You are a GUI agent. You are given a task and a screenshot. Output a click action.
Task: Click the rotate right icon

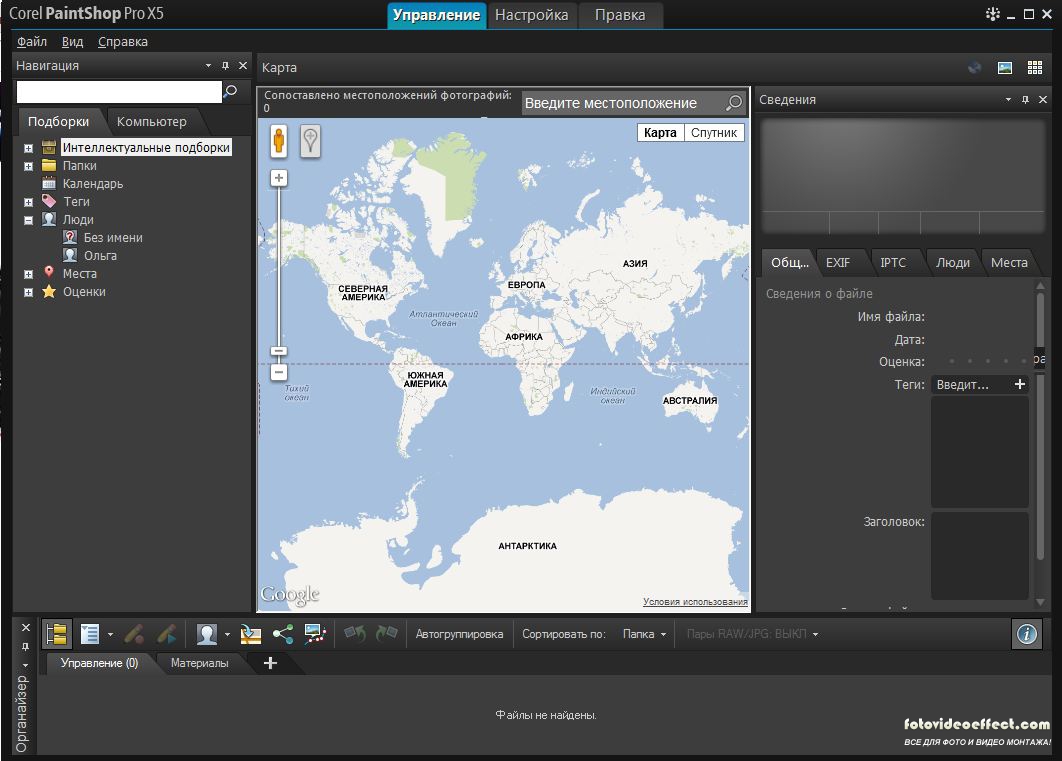pos(387,634)
